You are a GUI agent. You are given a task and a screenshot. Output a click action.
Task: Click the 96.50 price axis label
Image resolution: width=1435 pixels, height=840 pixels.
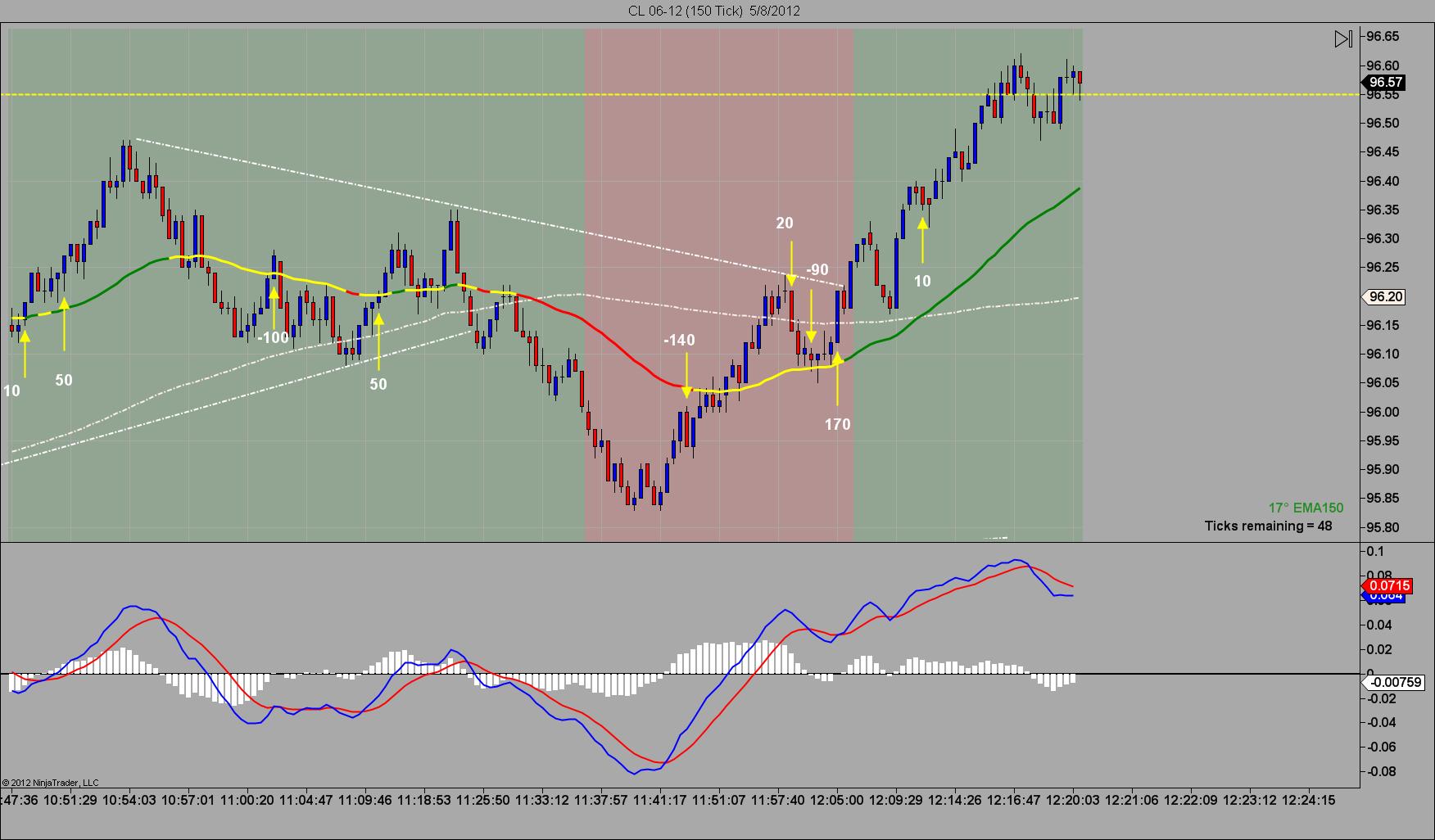coord(1383,124)
